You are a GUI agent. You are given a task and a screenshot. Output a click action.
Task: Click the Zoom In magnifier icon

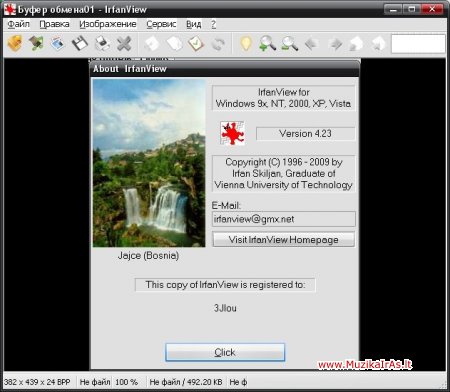point(268,43)
